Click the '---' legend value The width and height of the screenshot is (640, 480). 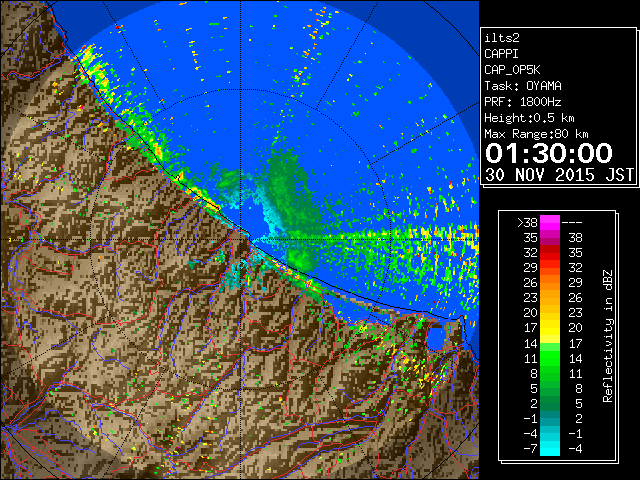pos(572,223)
